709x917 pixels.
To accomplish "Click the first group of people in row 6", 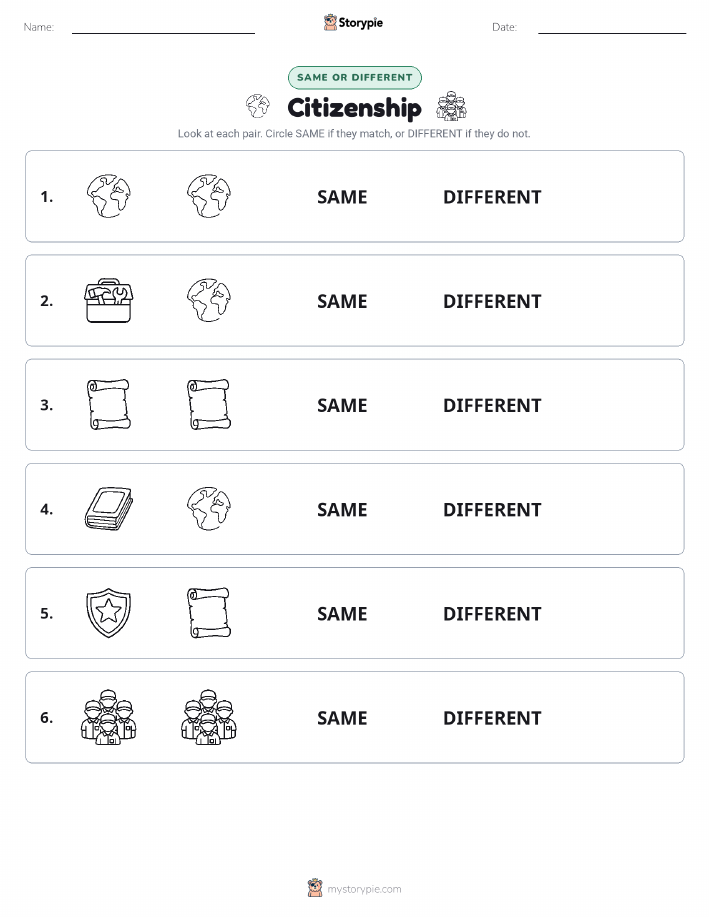I will 109,717.
